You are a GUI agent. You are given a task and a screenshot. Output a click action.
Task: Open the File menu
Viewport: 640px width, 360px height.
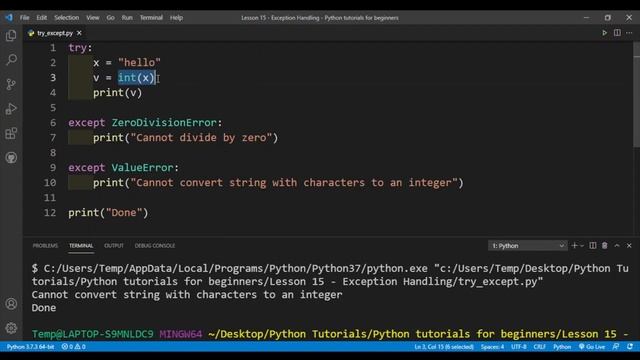pyautogui.click(x=24, y=18)
